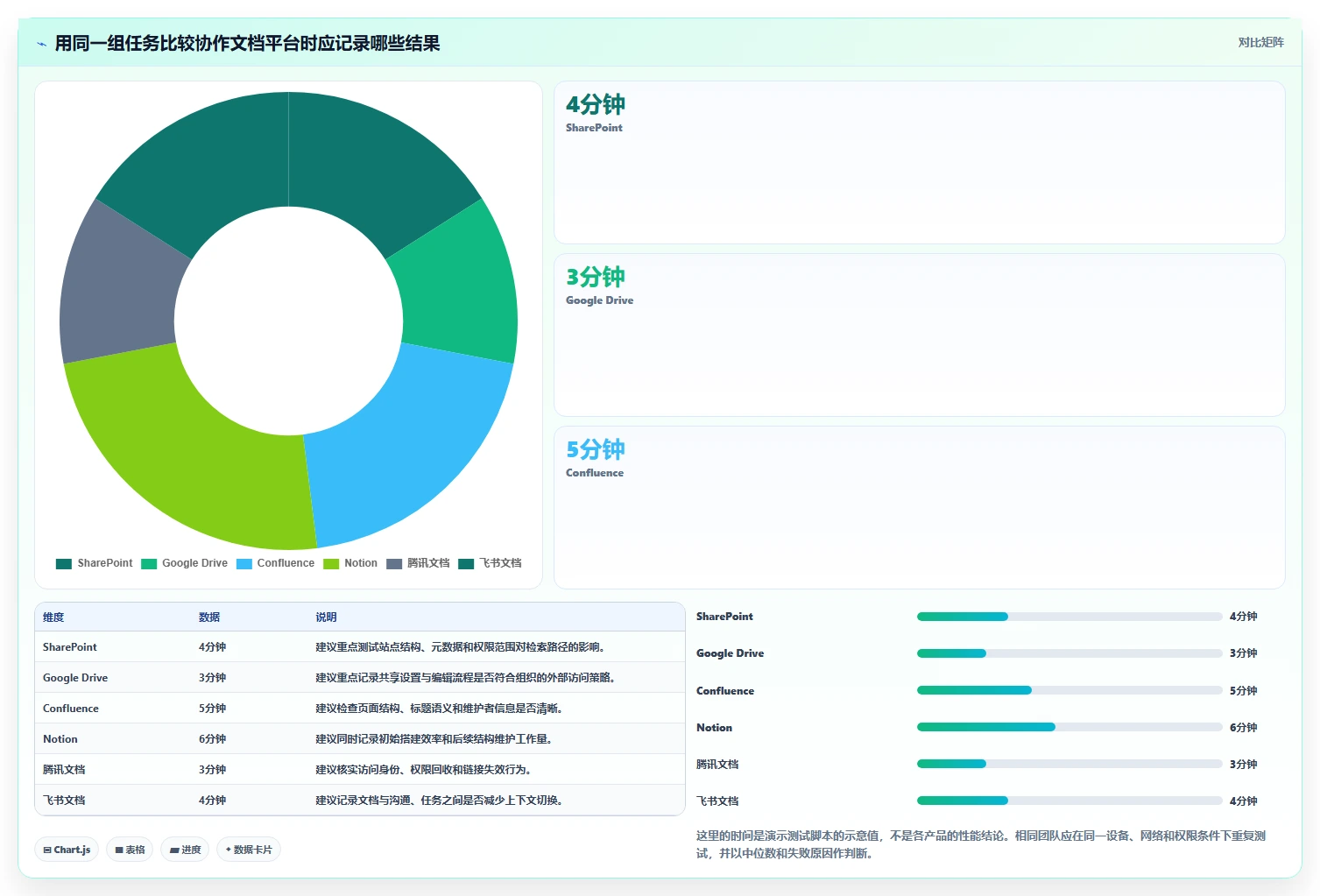Click the Google Drive progress bar
This screenshot has width=1320, height=896.
tap(1069, 653)
